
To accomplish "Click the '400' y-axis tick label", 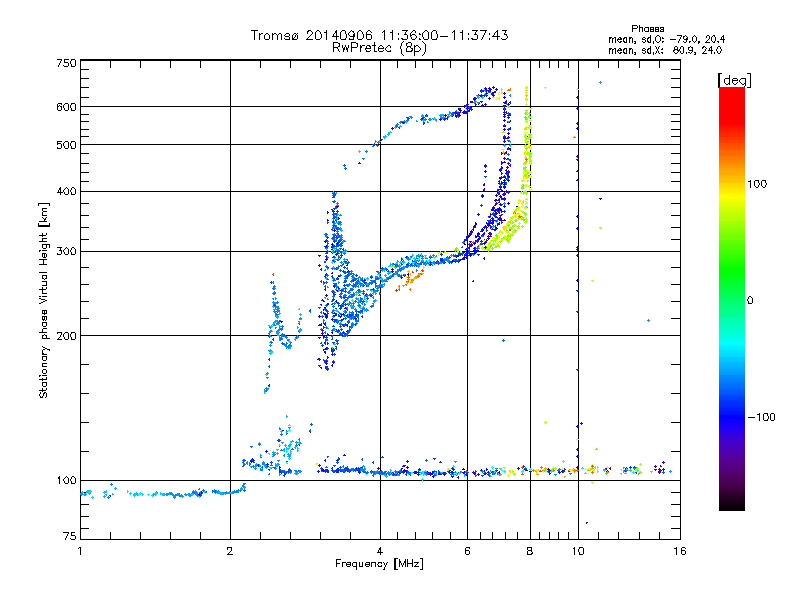I will (66, 191).
